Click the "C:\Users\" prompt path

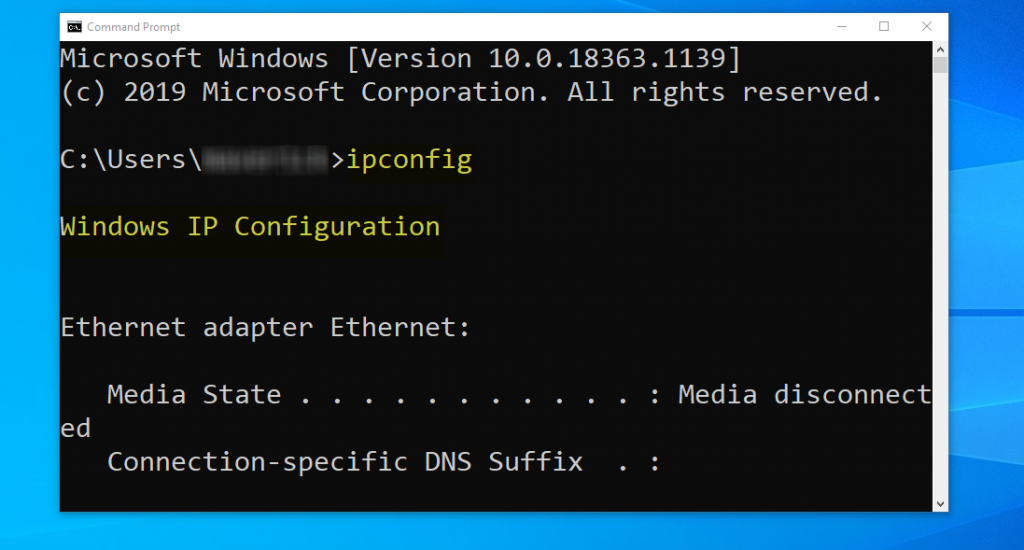tap(131, 160)
